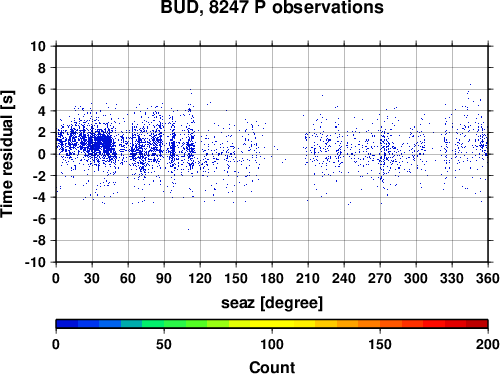This screenshot has height=374, width=500.
Task: Click the x-axis tick label 360
Action: [488, 278]
